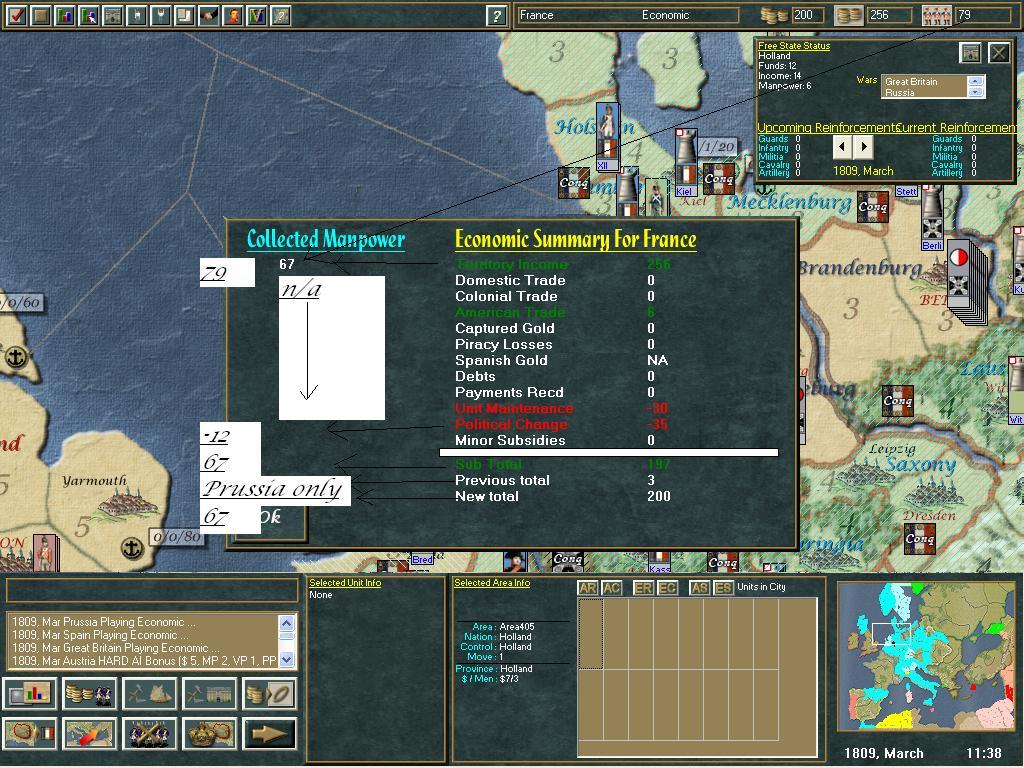Viewport: 1024px width, 768px height.
Task: Click the Conq marker in Mecklenburg
Action: click(872, 206)
